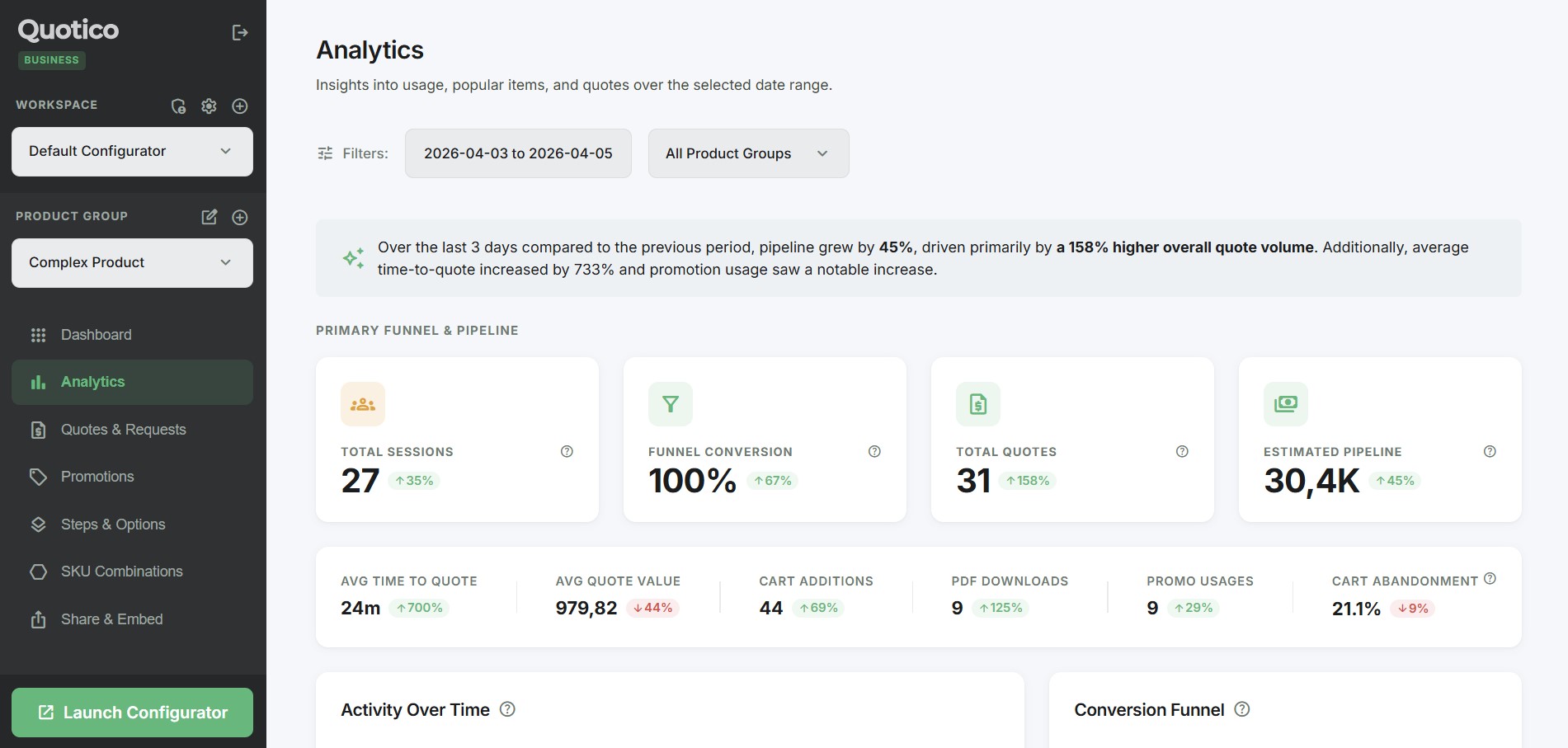Open the Total Quotes help tooltip
This screenshot has height=748, width=1568.
(1181, 451)
